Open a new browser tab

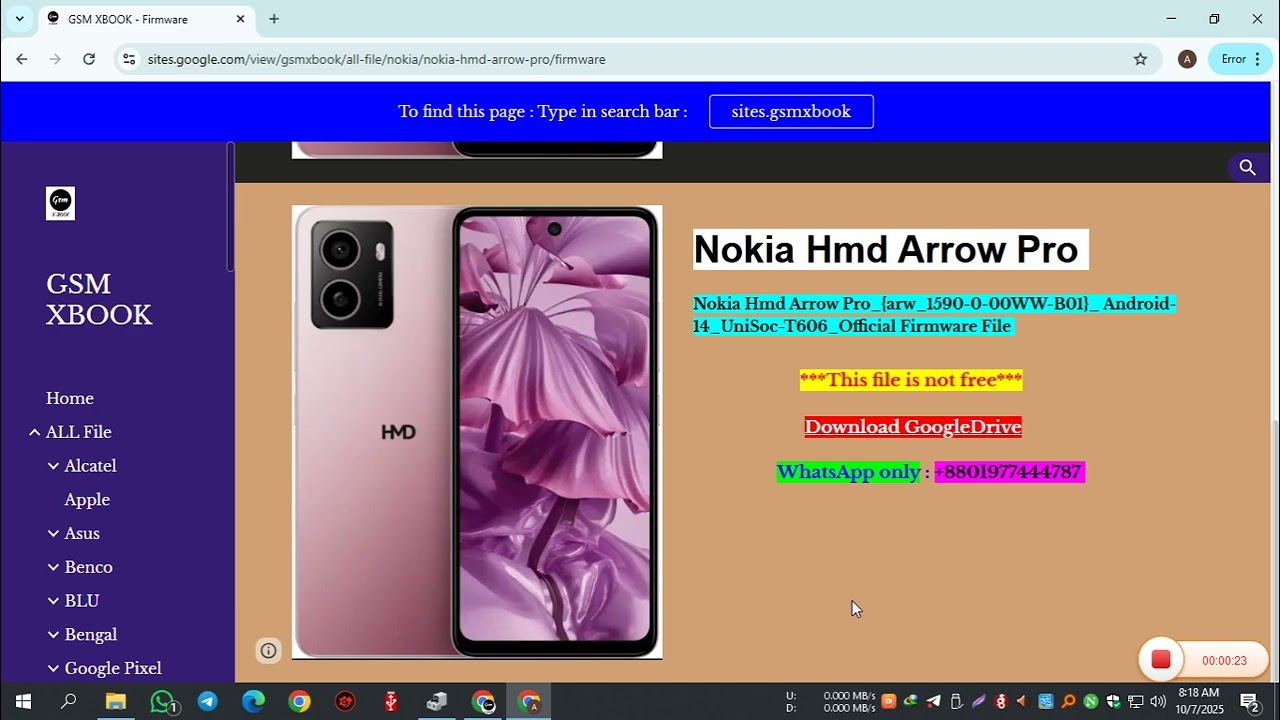coord(274,19)
